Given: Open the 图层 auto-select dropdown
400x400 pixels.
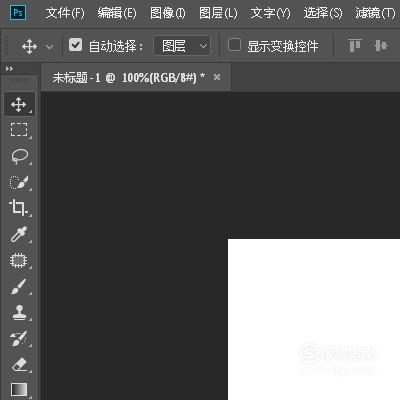Looking at the screenshot, I should click(182, 46).
